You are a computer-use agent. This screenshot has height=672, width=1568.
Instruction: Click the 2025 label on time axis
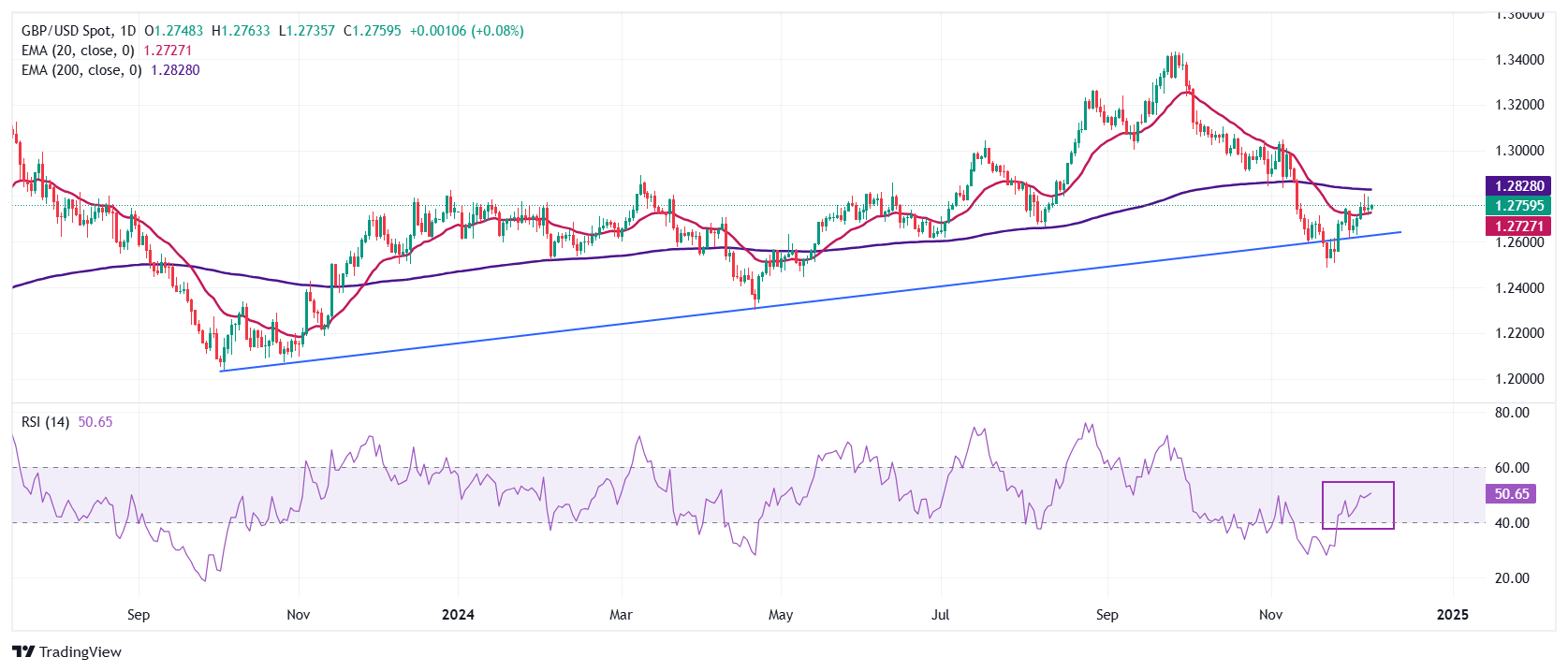(1452, 615)
